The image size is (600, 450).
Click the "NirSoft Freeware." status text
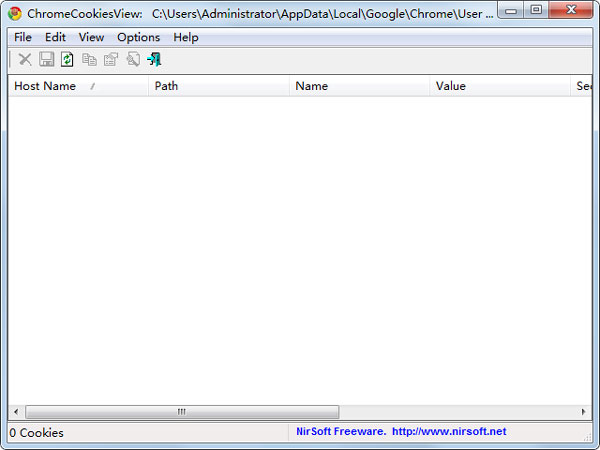click(x=341, y=432)
